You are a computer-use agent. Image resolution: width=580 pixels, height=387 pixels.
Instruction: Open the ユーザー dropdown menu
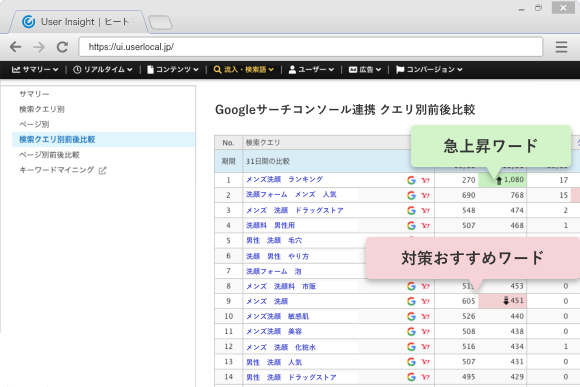coord(311,70)
